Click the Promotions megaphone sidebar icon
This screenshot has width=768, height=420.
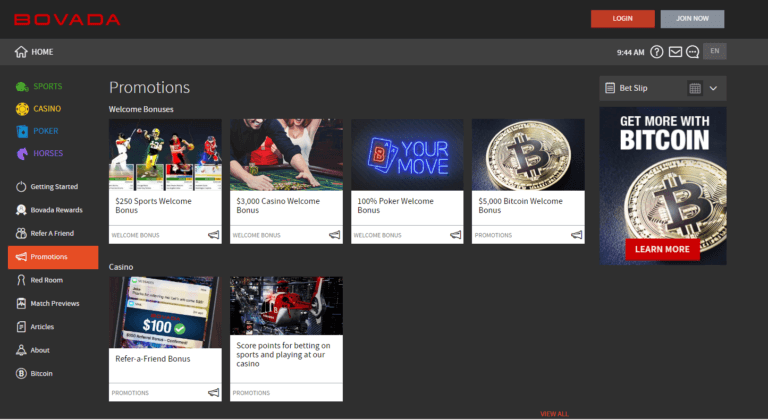click(x=21, y=256)
